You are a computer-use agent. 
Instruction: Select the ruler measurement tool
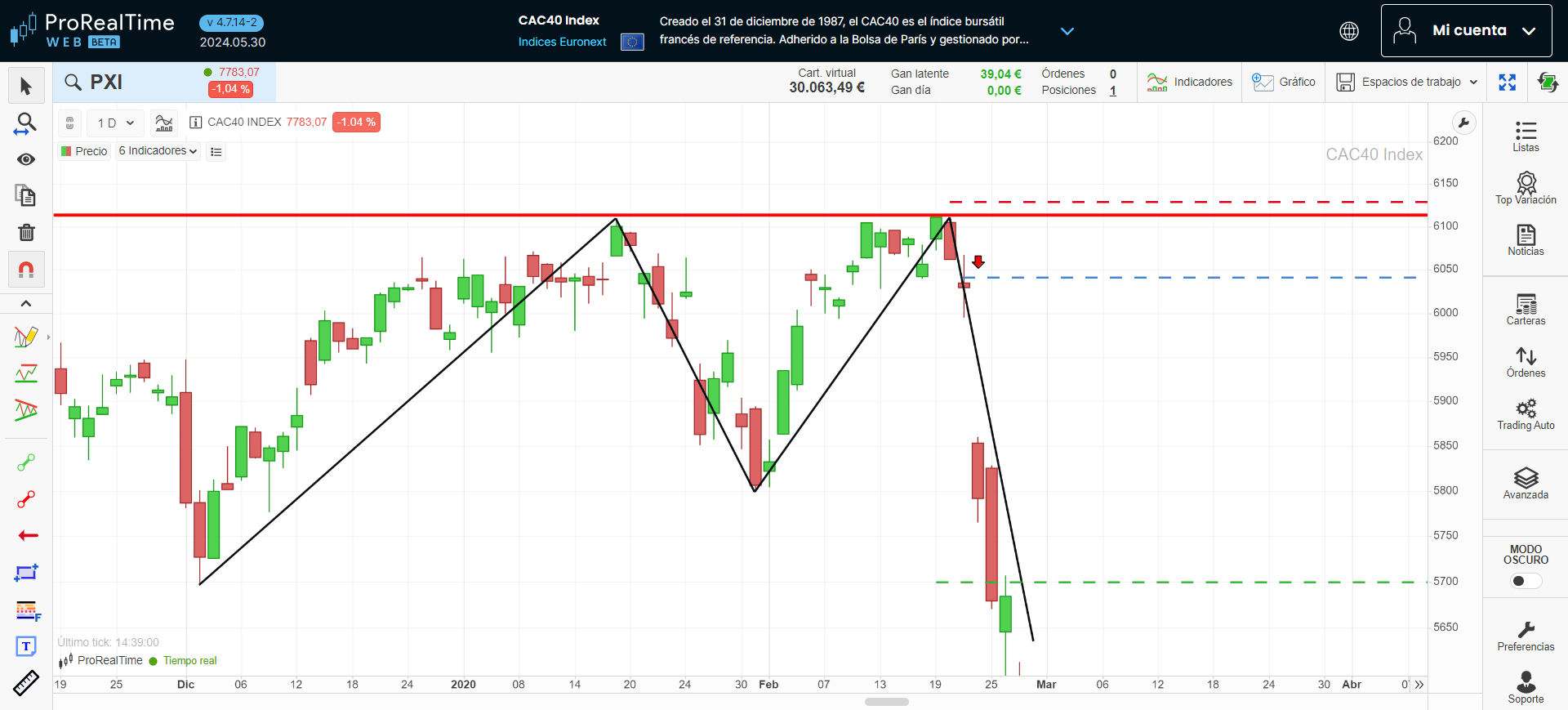pos(26,683)
